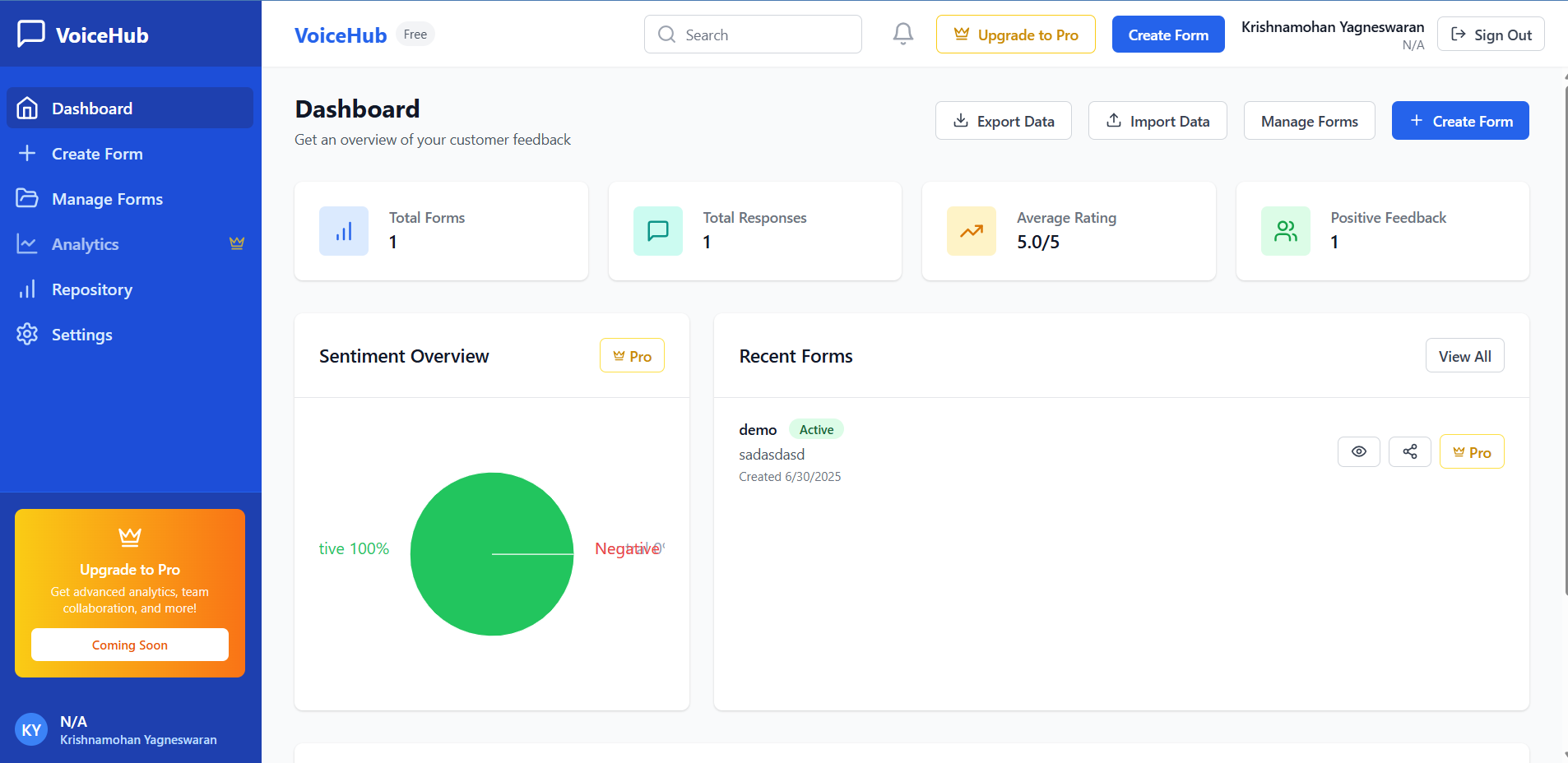The image size is (1568, 763).
Task: Click the Active status badge
Action: point(816,429)
